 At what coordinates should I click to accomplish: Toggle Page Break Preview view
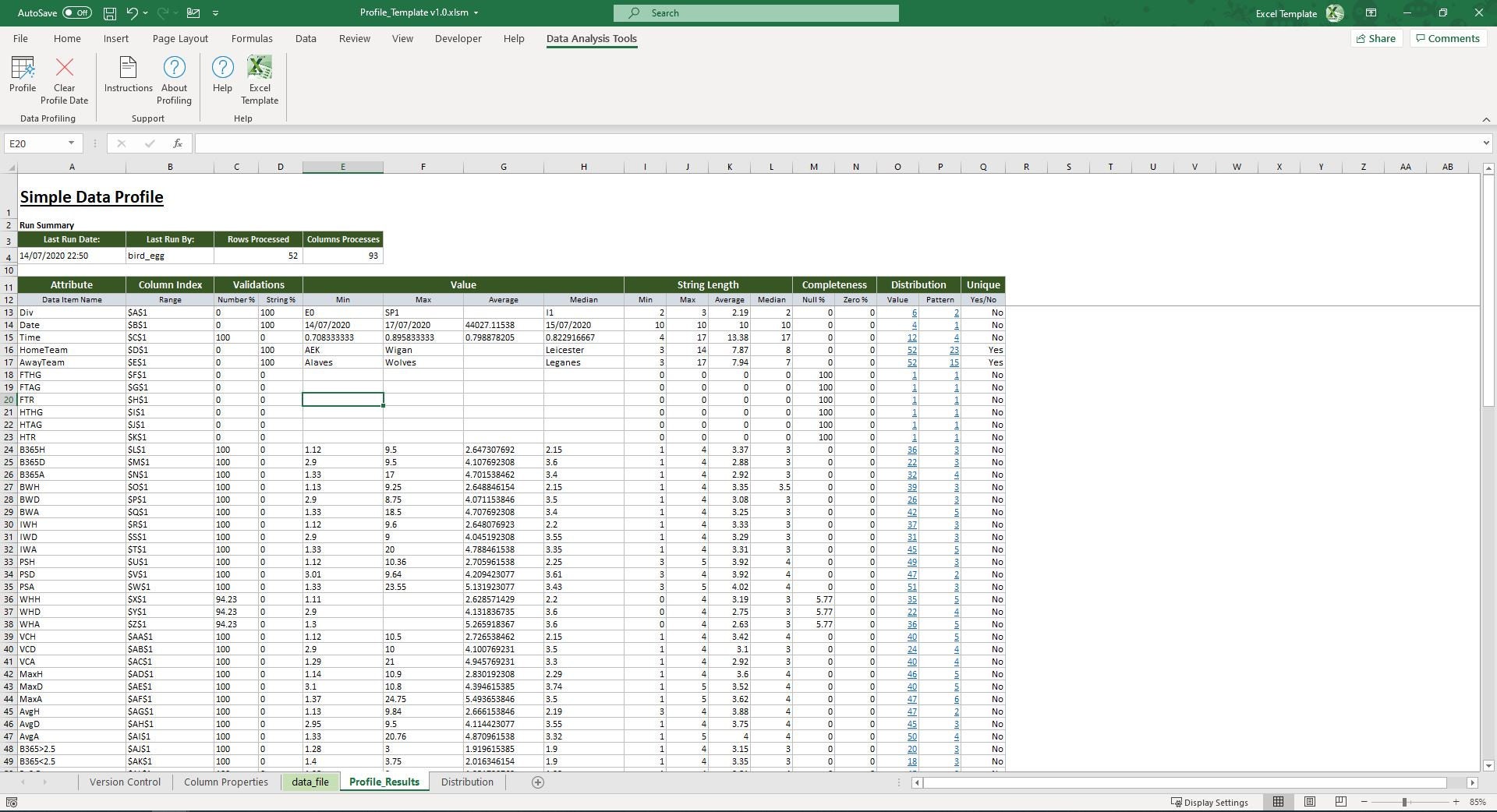tap(1341, 802)
